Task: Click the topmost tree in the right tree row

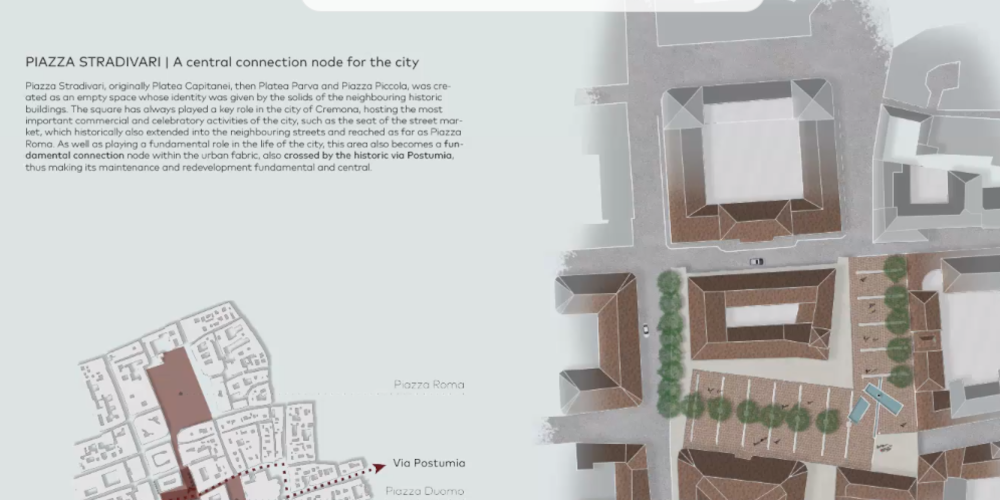Action: click(x=896, y=268)
